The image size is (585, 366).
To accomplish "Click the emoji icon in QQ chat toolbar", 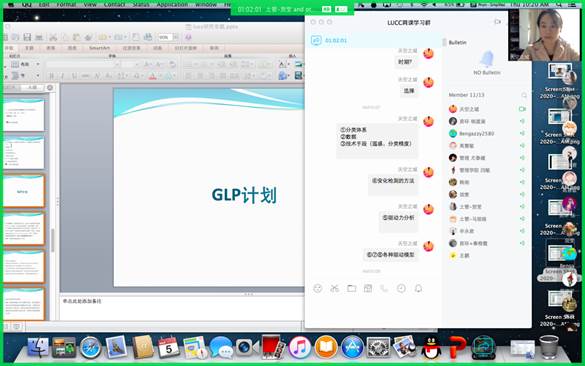I will click(x=317, y=288).
